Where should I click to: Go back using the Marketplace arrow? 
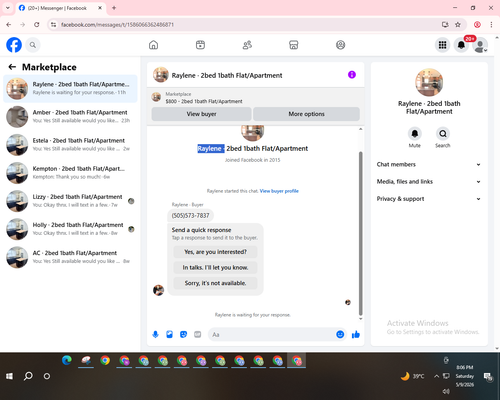click(12, 67)
